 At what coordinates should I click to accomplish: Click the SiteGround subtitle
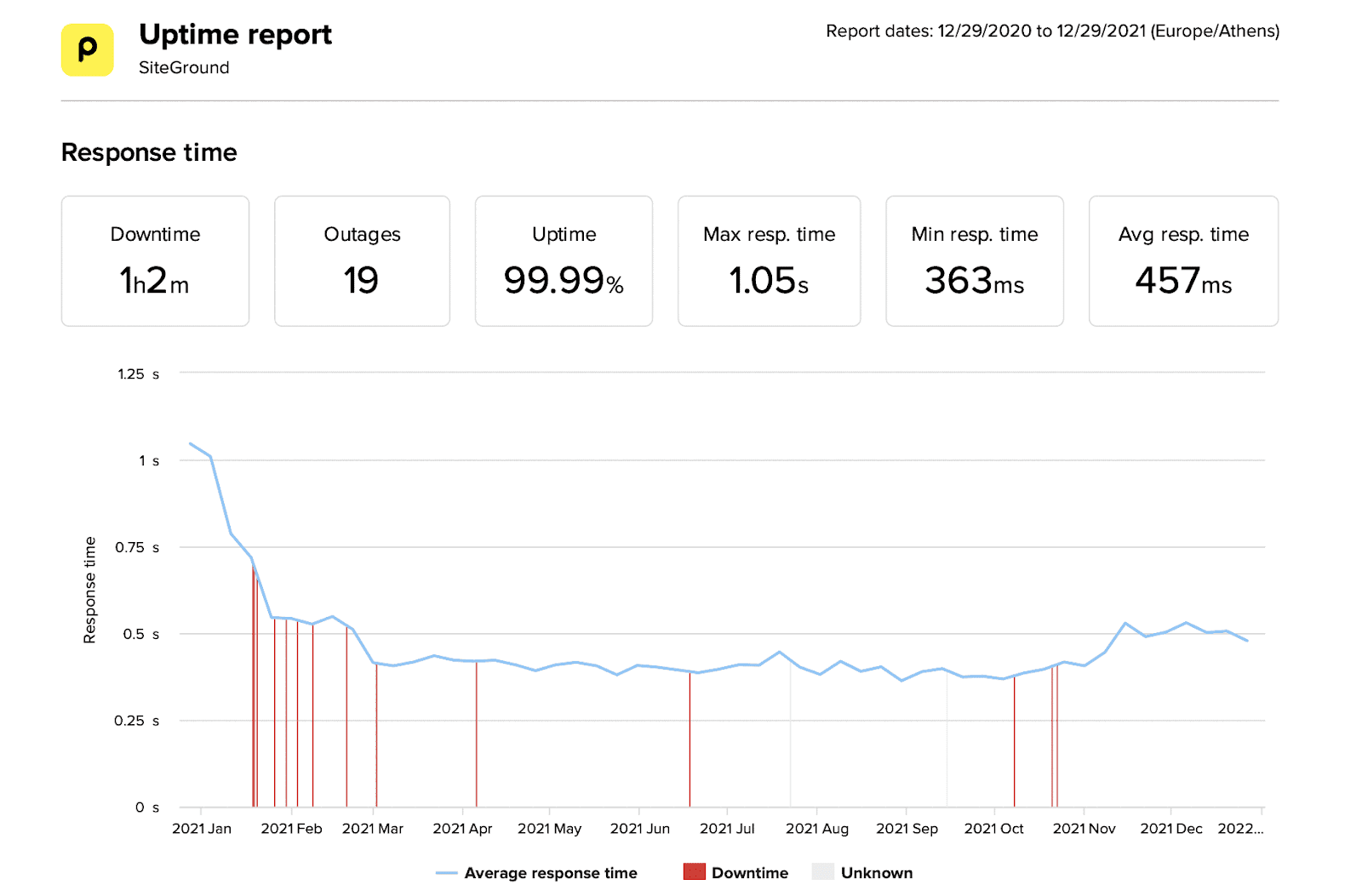(x=184, y=67)
